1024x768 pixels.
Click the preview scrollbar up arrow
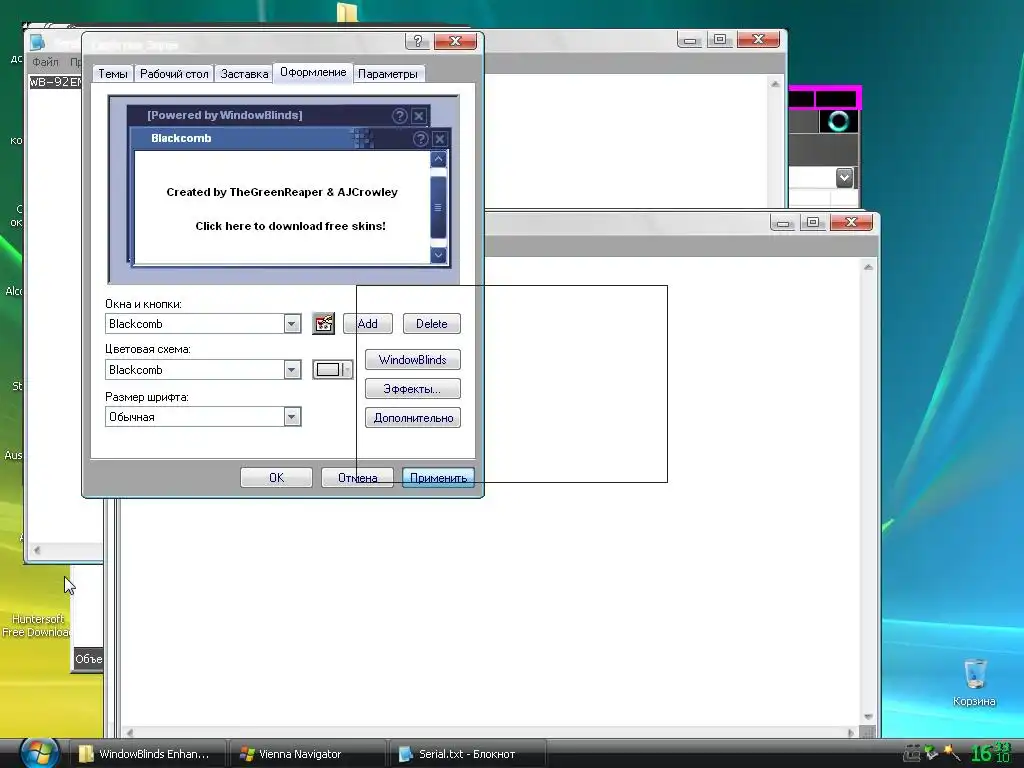[x=438, y=159]
